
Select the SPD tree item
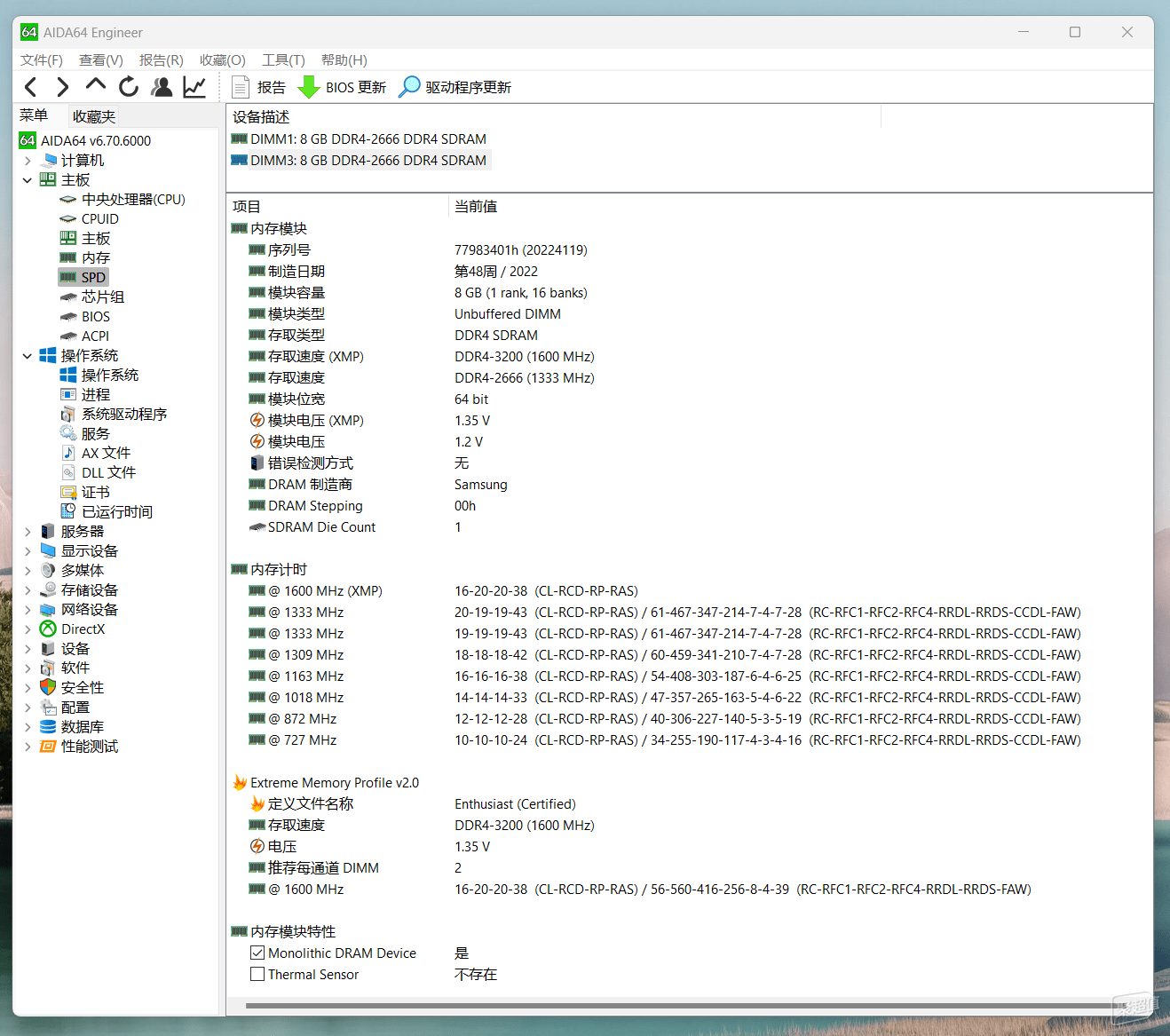click(83, 278)
